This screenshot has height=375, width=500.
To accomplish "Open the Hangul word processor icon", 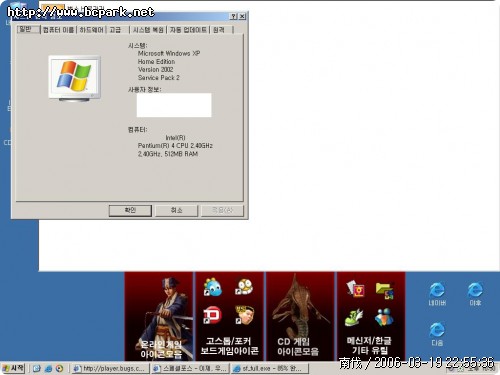I will tap(355, 288).
